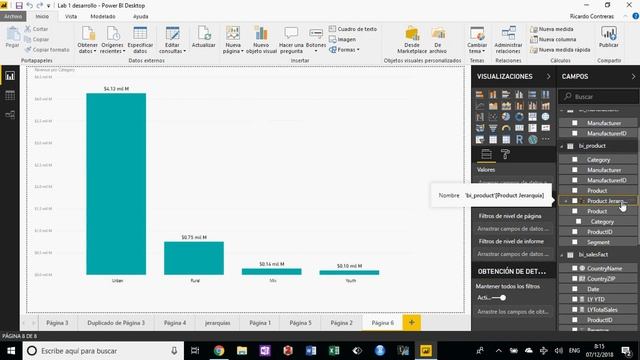Open the Fields well tab in Visualizaciones
This screenshot has width=640, height=360.
[486, 154]
